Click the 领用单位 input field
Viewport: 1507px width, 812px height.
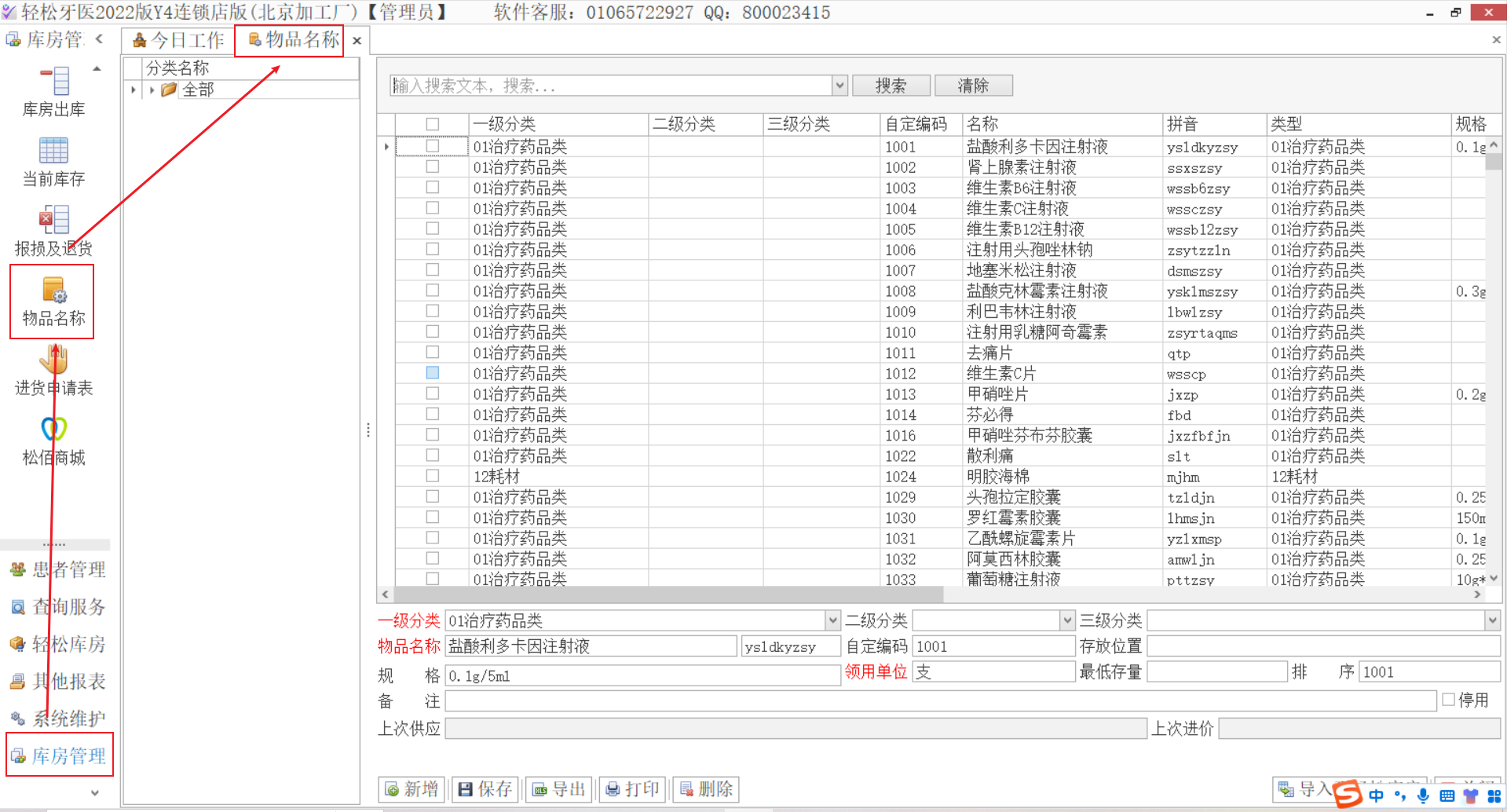pyautogui.click(x=993, y=671)
